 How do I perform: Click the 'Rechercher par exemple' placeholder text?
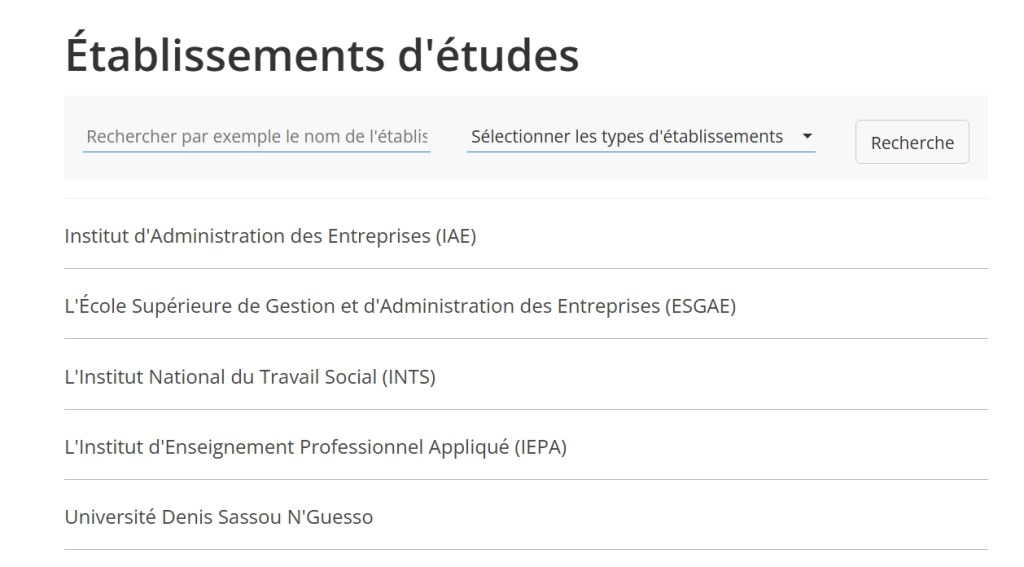[256, 137]
